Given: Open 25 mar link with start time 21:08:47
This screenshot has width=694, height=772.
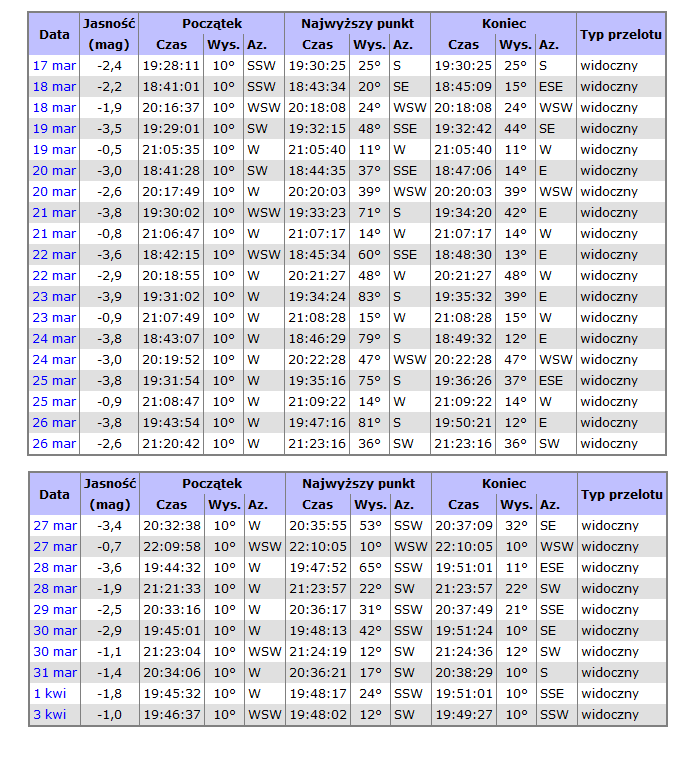Looking at the screenshot, I should (x=54, y=402).
